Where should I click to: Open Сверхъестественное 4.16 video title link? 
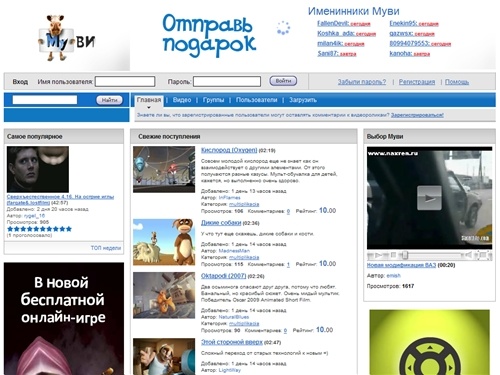click(x=60, y=199)
